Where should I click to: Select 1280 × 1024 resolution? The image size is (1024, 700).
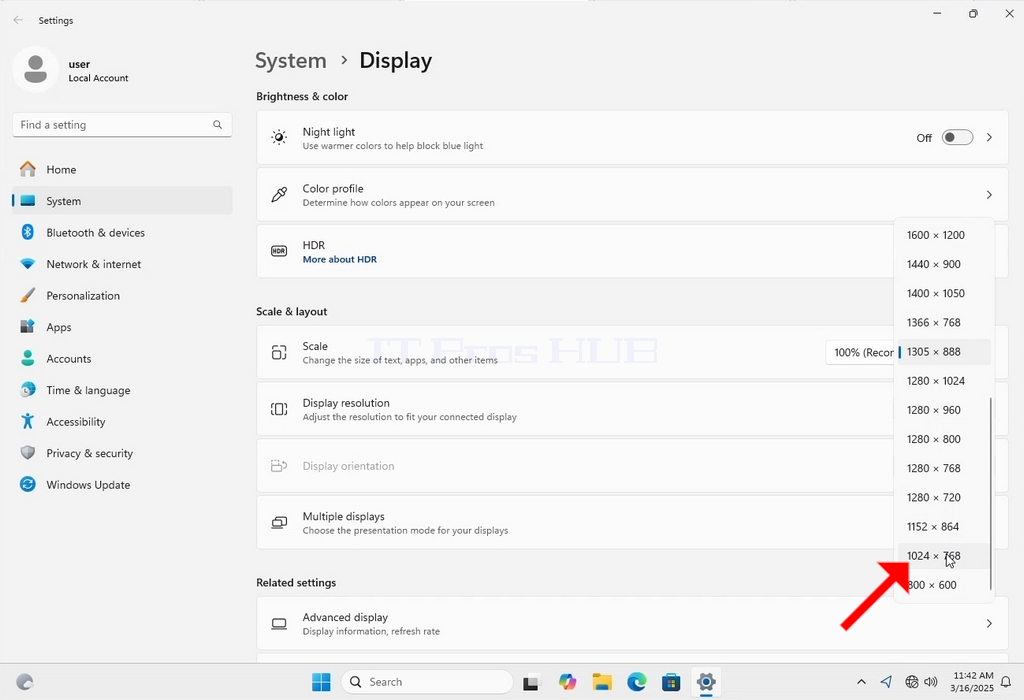(x=944, y=381)
